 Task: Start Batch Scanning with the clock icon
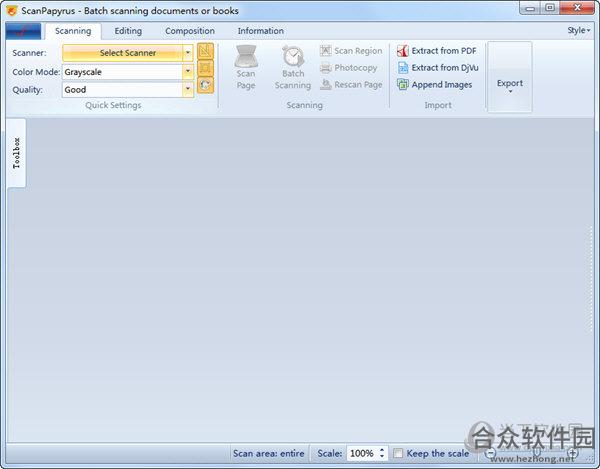click(293, 56)
